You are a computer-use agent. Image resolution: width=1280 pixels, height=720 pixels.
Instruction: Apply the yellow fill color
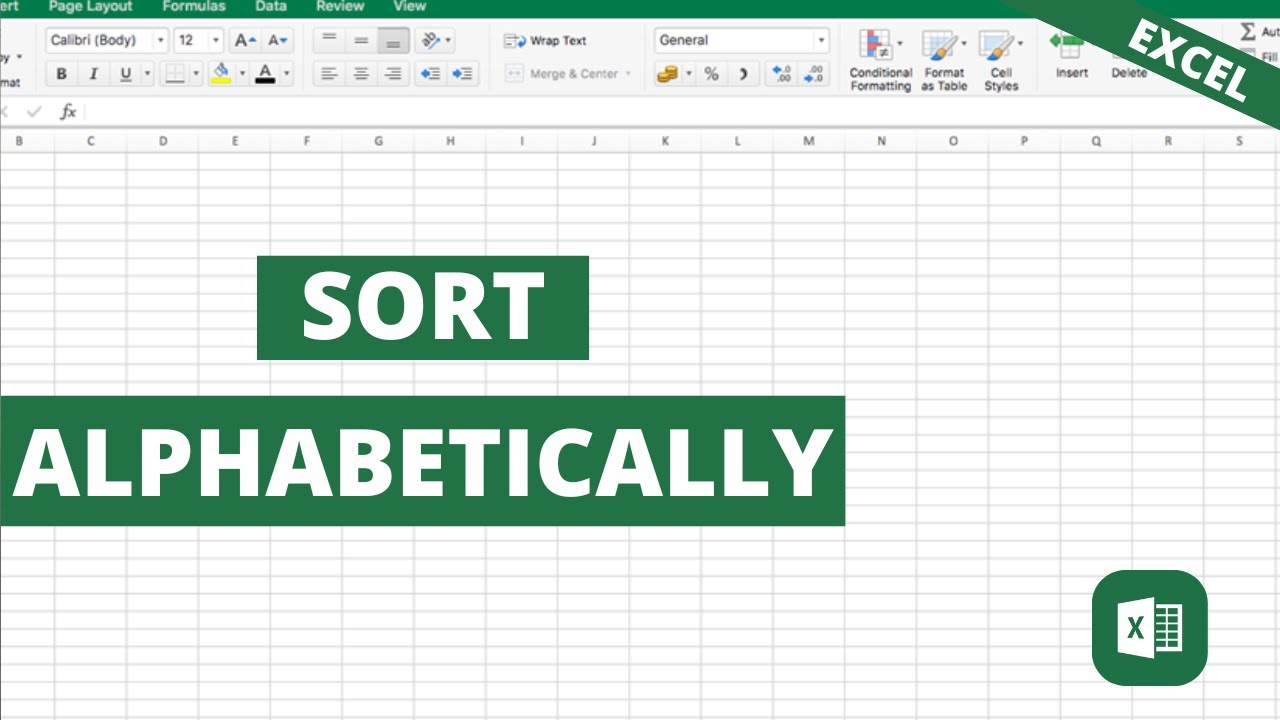(x=221, y=74)
